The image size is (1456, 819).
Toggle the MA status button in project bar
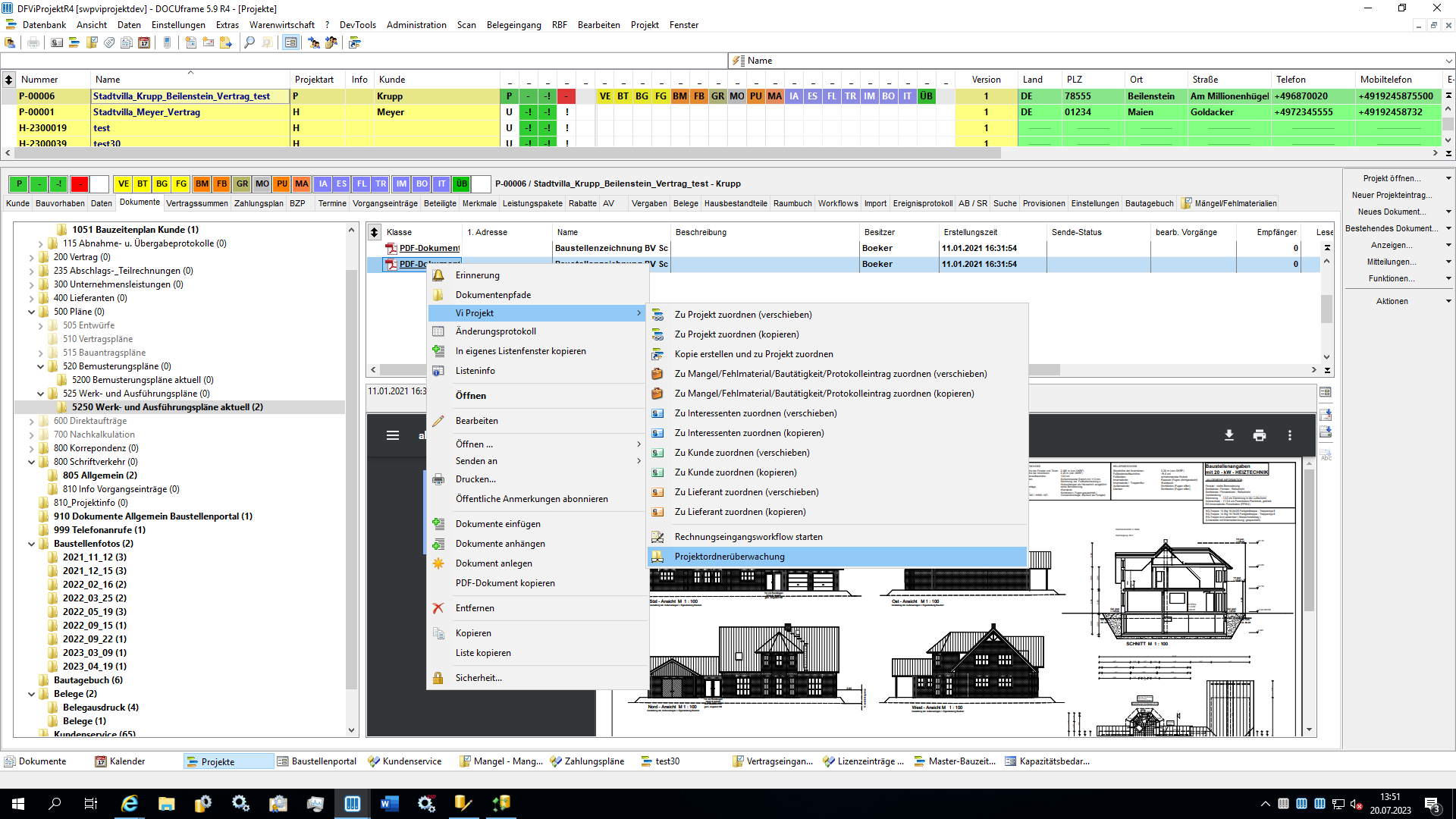pos(301,184)
